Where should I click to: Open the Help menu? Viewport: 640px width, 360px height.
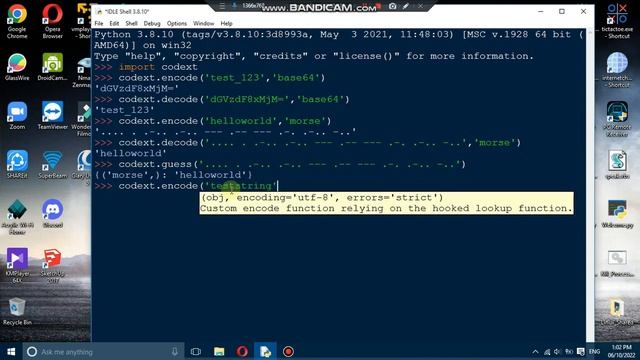tap(226, 24)
